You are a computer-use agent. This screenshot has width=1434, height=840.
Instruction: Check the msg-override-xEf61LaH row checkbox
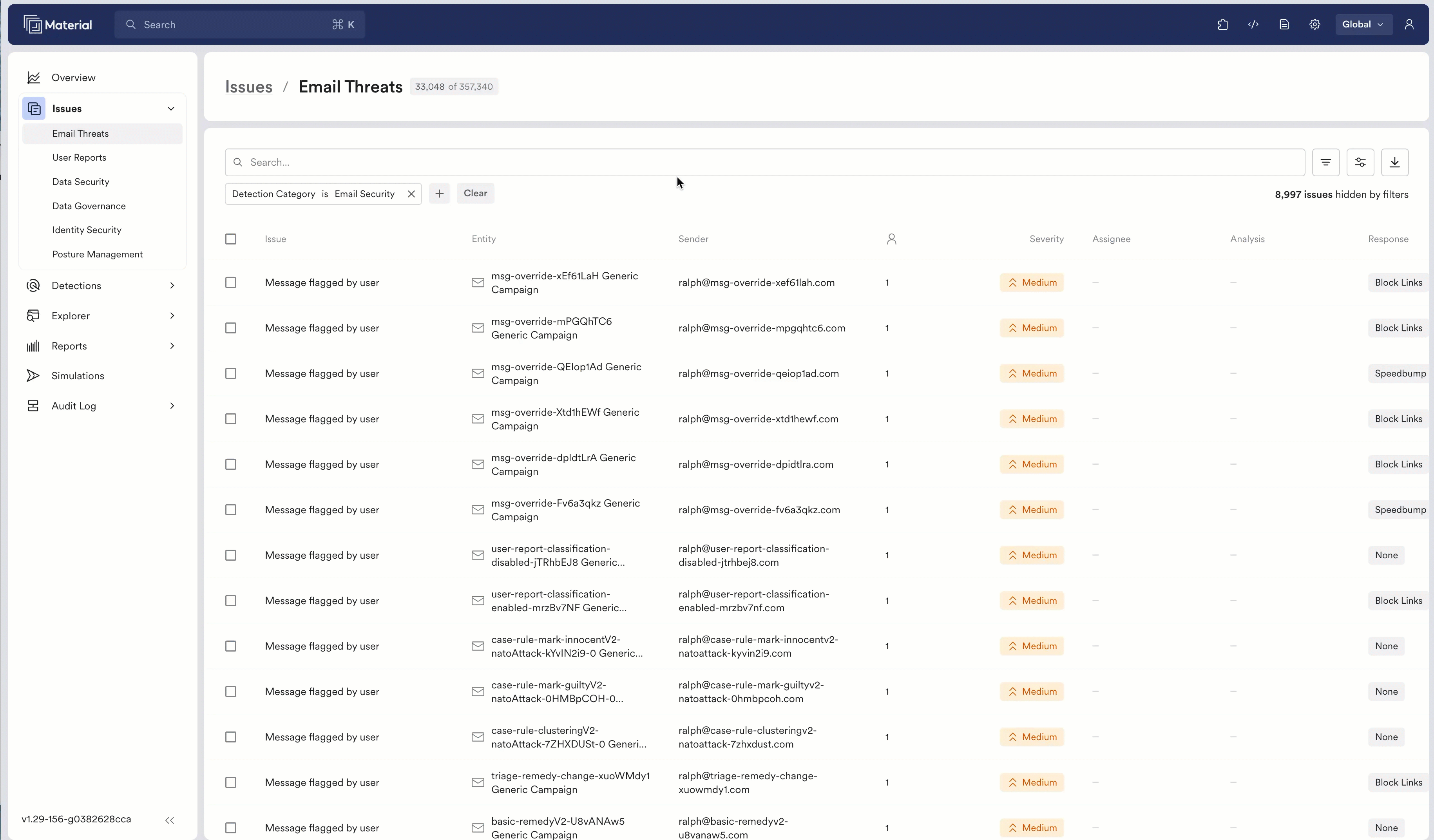click(x=230, y=282)
